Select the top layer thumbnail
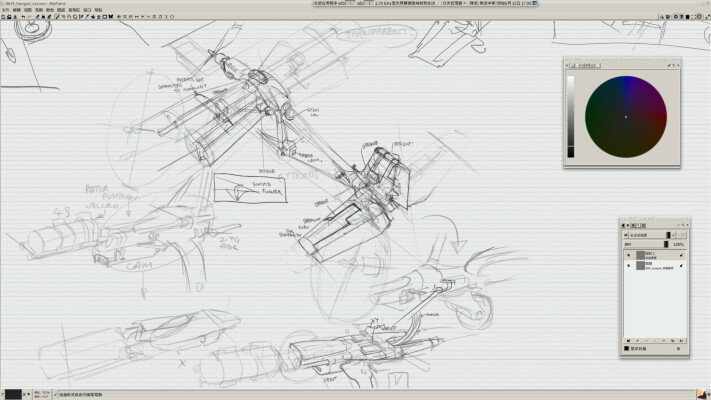711x400 pixels. click(x=641, y=255)
